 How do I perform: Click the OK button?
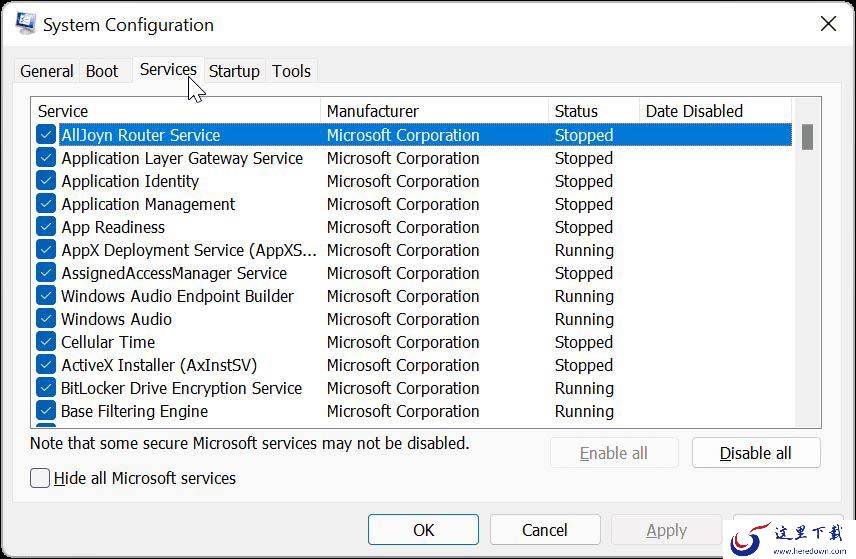423,530
